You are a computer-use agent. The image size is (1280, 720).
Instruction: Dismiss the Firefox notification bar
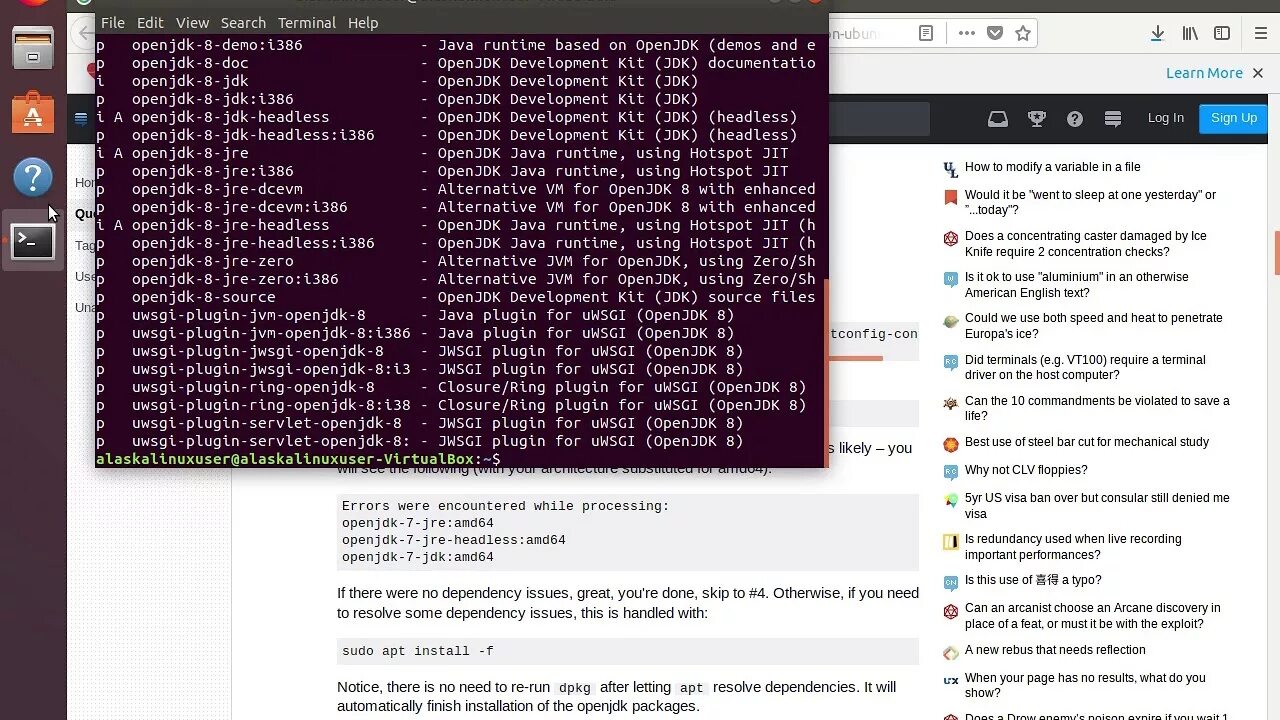(x=1258, y=73)
